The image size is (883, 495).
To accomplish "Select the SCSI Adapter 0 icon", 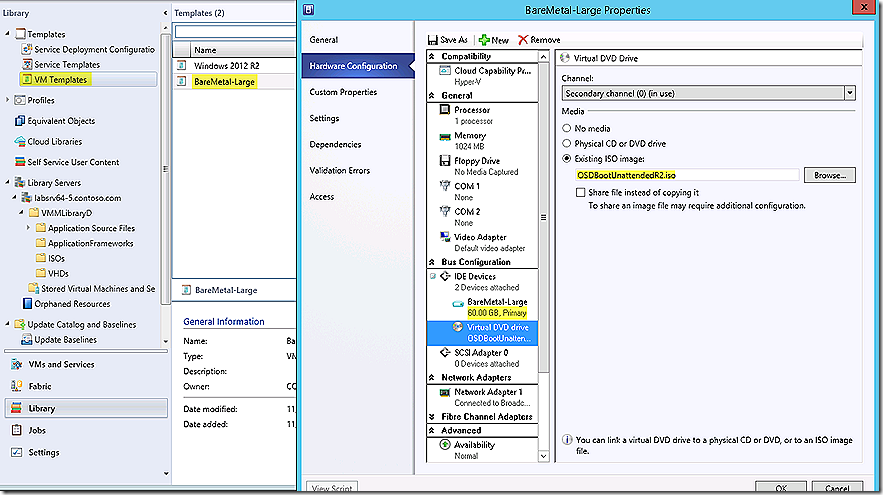I will (x=445, y=353).
